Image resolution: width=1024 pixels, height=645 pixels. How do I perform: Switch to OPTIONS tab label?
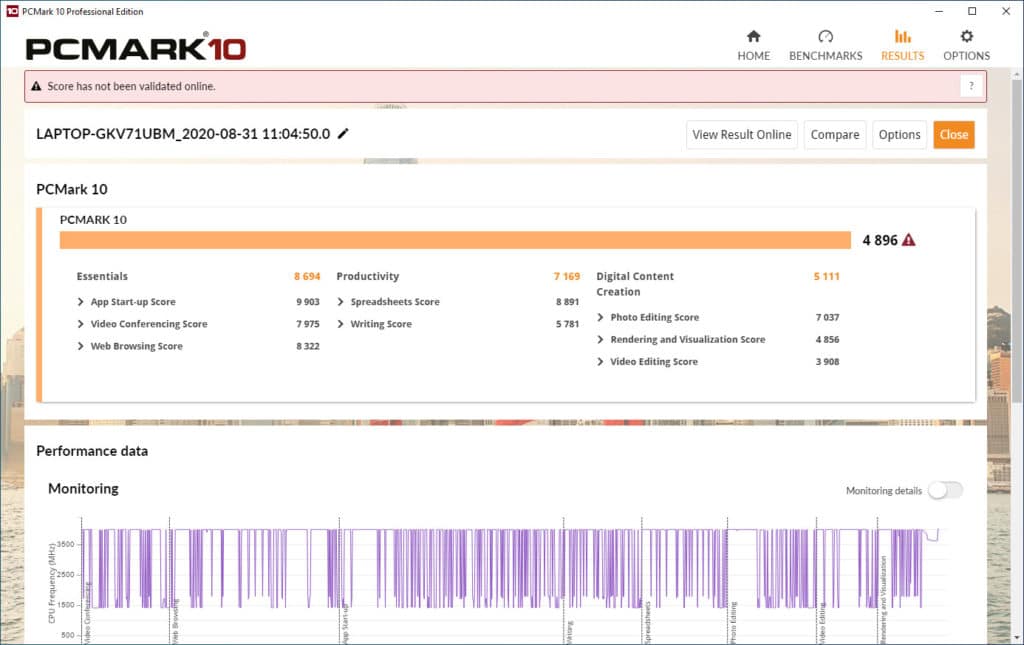coord(967,56)
